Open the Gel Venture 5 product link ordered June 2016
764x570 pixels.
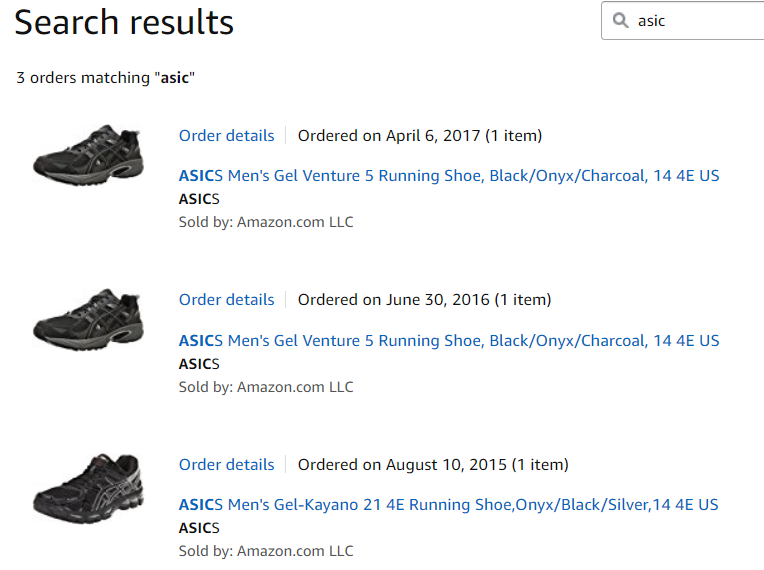click(x=448, y=340)
